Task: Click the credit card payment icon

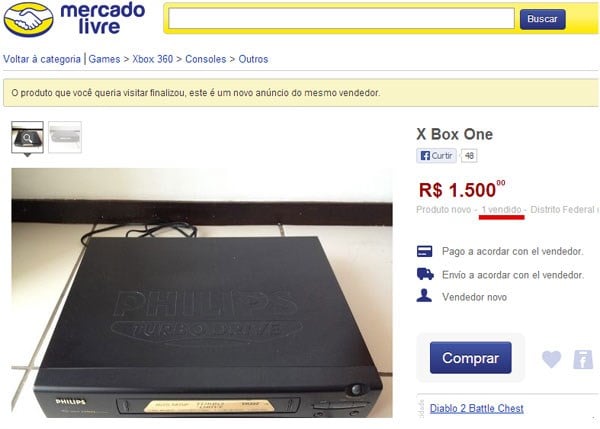Action: tap(424, 251)
